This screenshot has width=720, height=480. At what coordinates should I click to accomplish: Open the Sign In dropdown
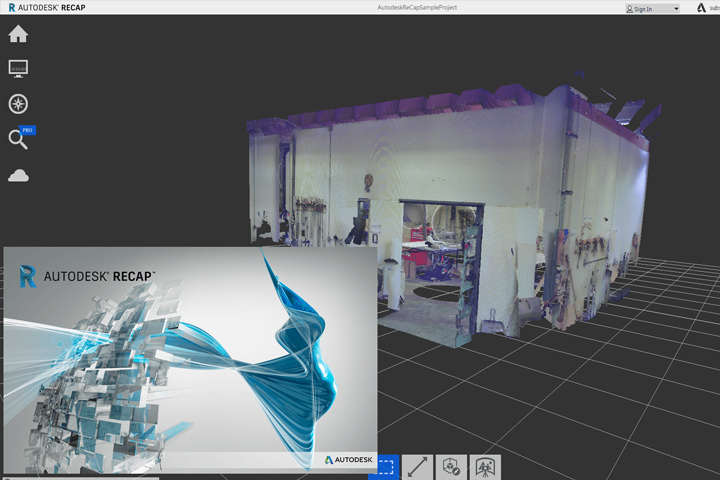pyautogui.click(x=652, y=9)
